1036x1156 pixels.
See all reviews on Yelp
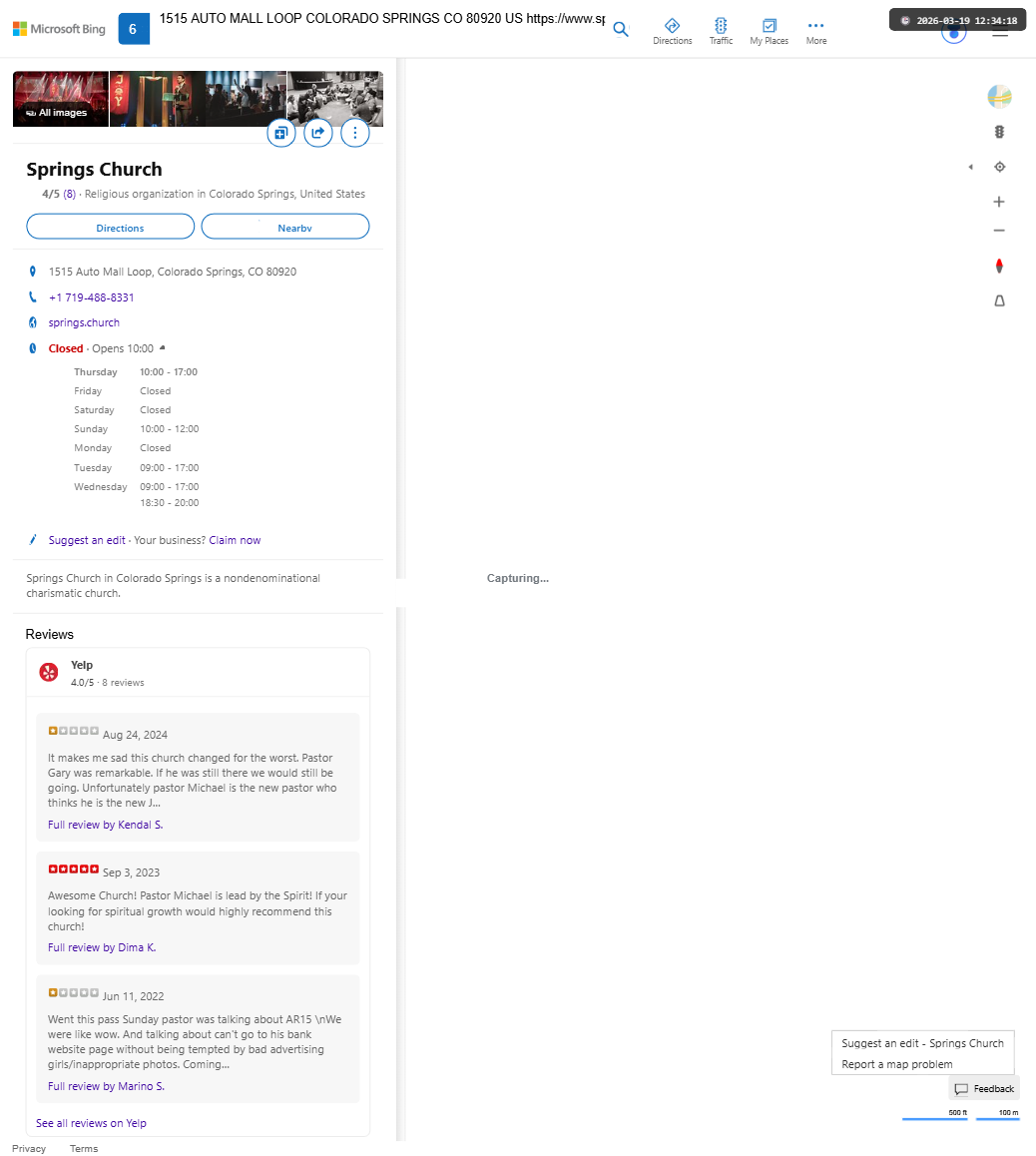tap(92, 1123)
